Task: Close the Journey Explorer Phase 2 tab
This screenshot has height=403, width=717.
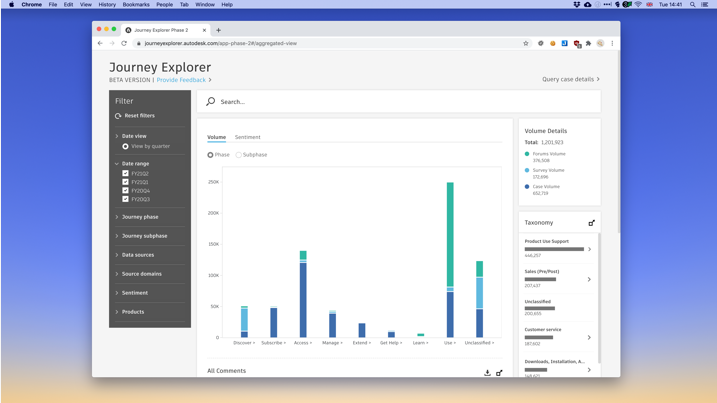Action: pyautogui.click(x=204, y=30)
